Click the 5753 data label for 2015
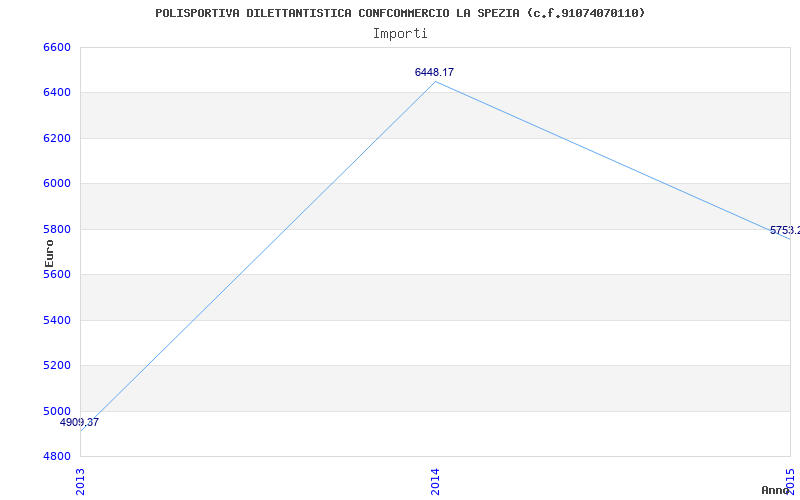This screenshot has height=500, width=800. click(x=785, y=231)
